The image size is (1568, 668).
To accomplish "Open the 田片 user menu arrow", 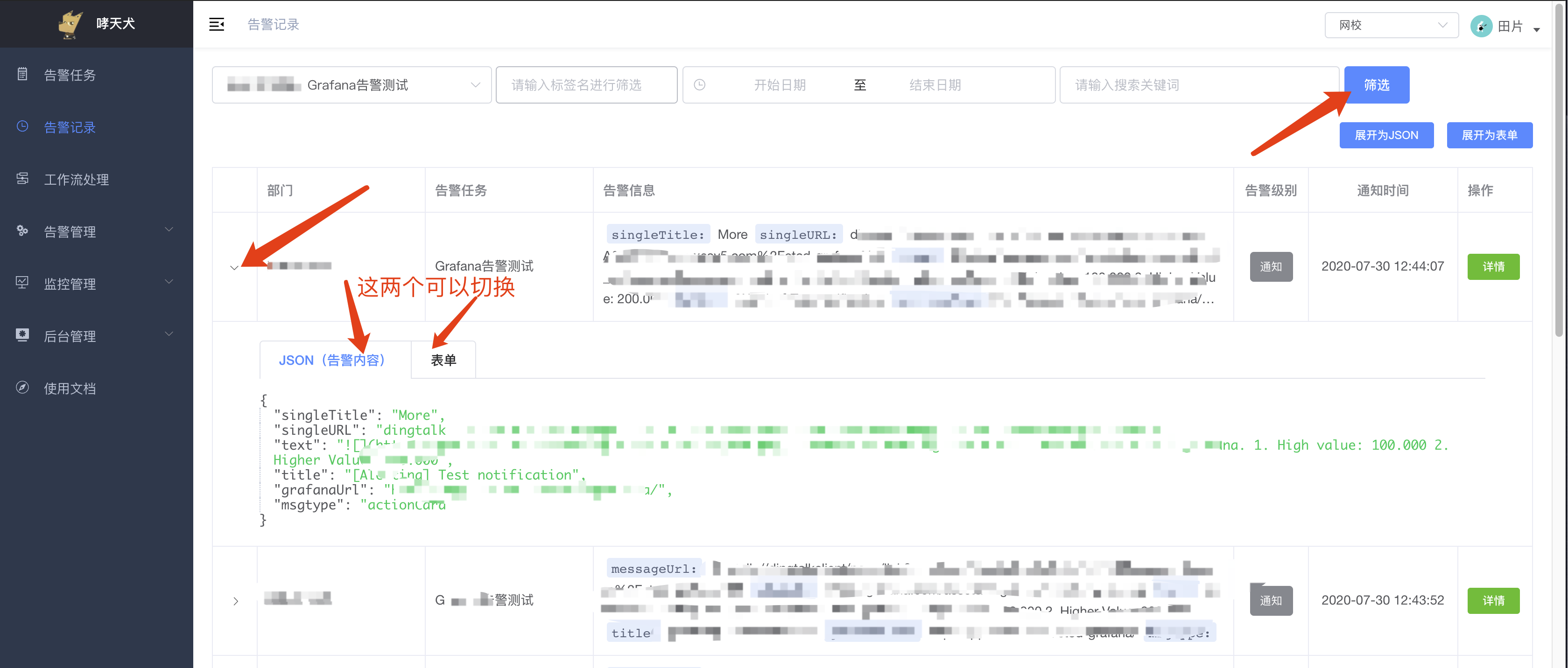I will pos(1536,29).
